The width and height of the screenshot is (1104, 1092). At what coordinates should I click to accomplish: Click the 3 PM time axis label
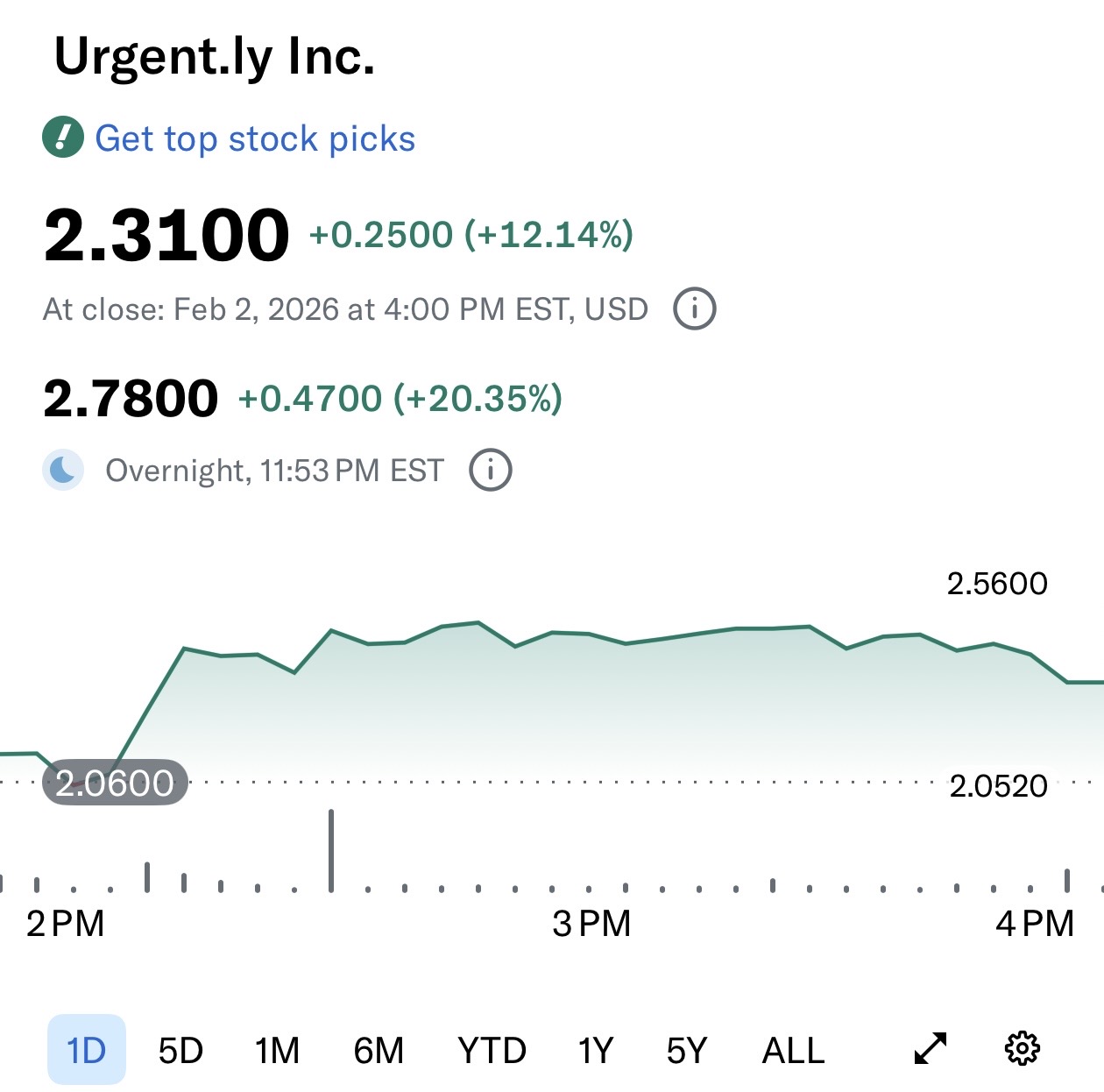click(591, 924)
